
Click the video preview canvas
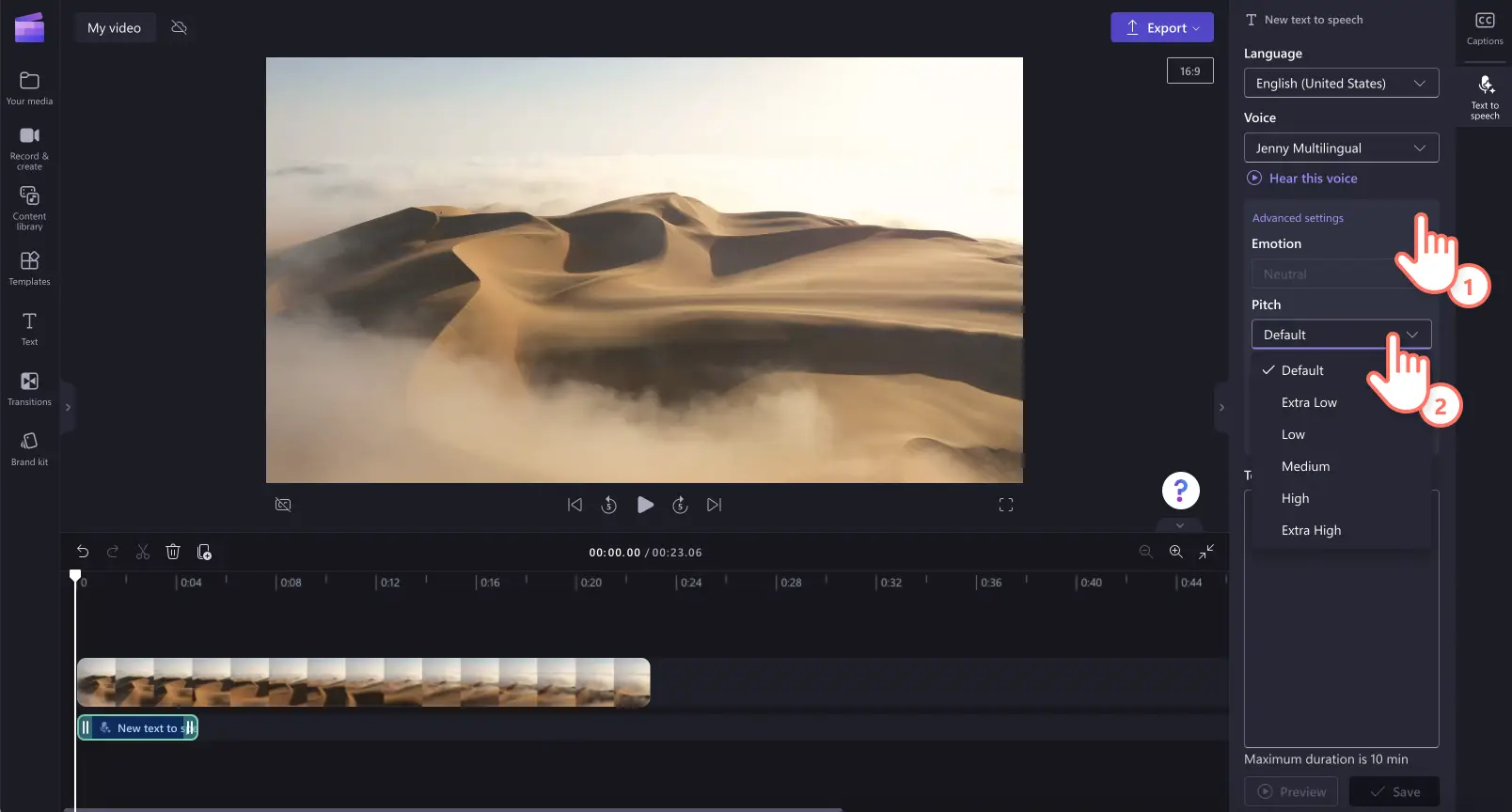(x=644, y=270)
